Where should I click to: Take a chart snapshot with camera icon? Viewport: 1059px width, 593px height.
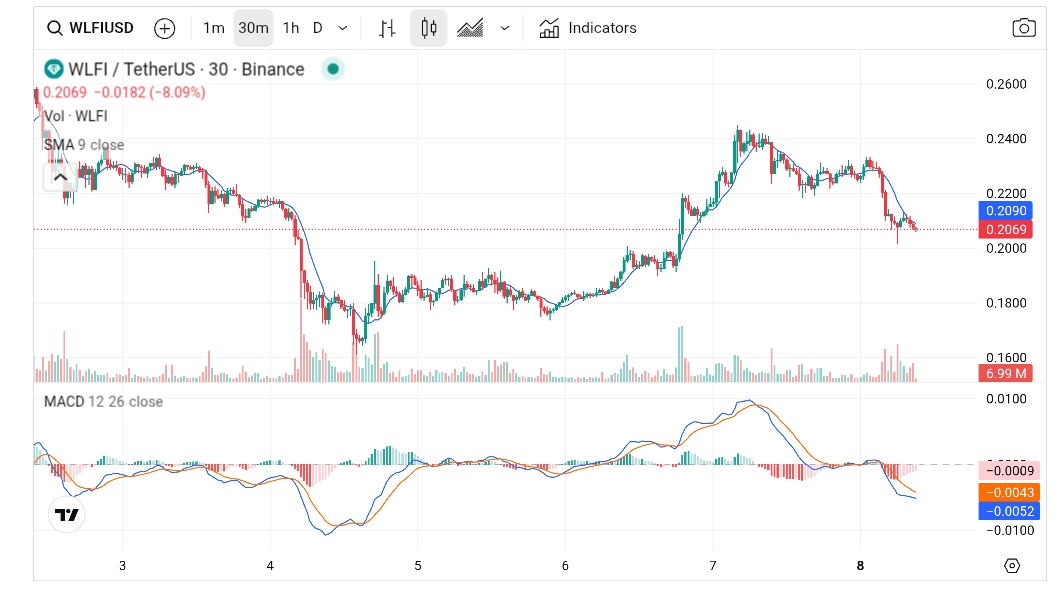tap(1024, 28)
